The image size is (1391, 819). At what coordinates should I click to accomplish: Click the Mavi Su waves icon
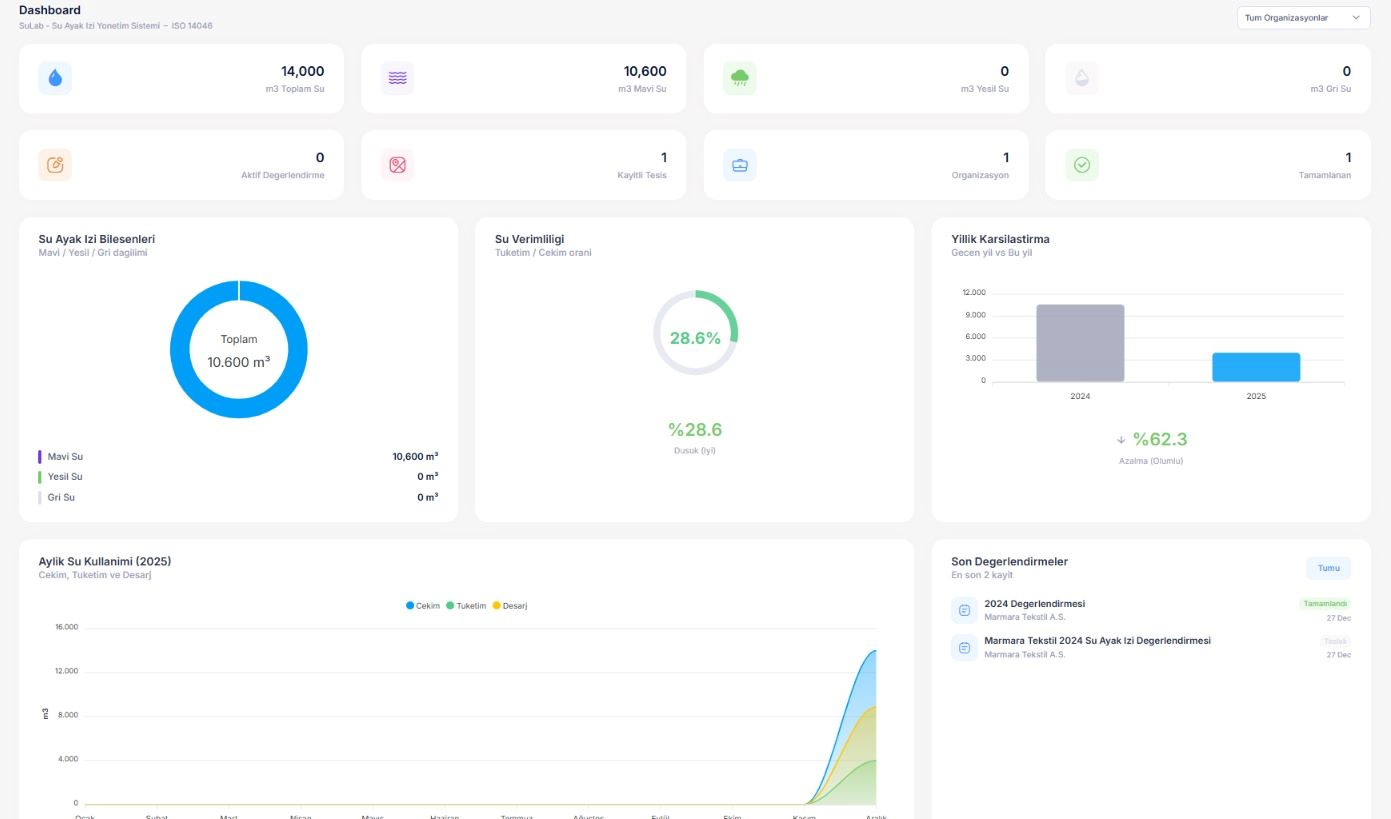pos(397,77)
